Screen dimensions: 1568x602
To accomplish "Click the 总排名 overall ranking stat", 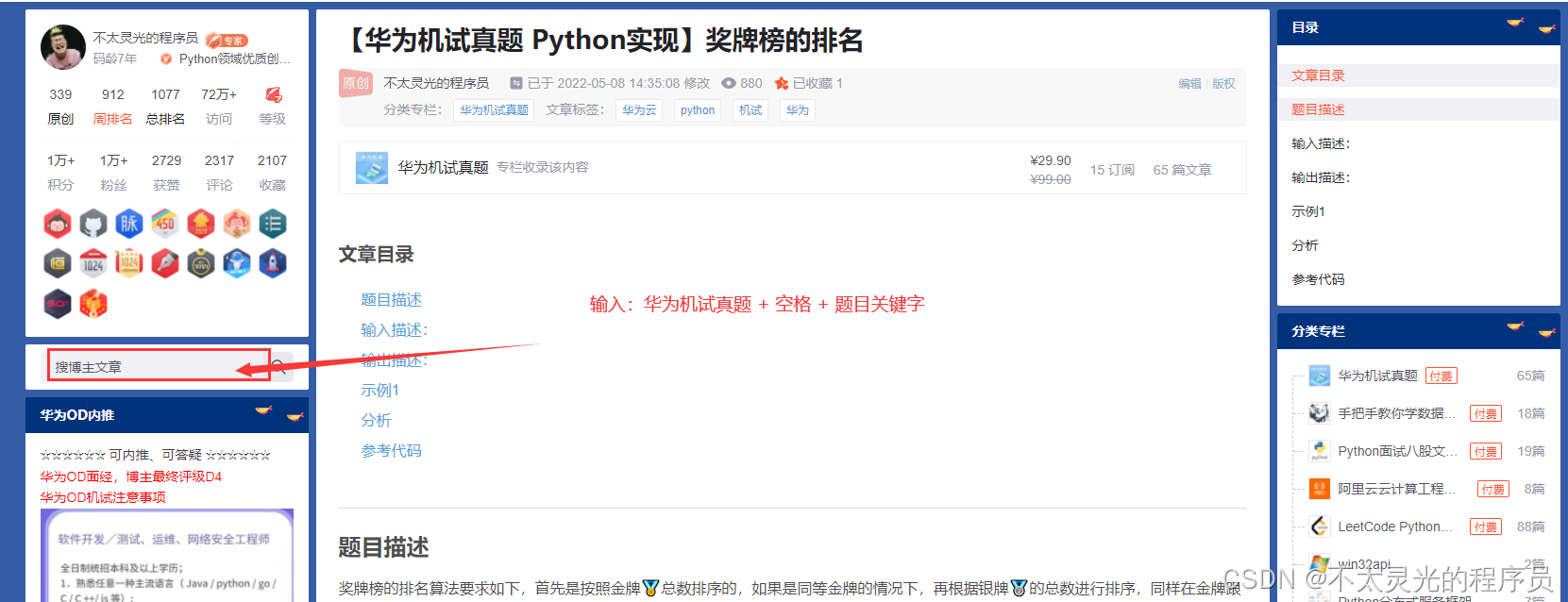I will [165, 107].
